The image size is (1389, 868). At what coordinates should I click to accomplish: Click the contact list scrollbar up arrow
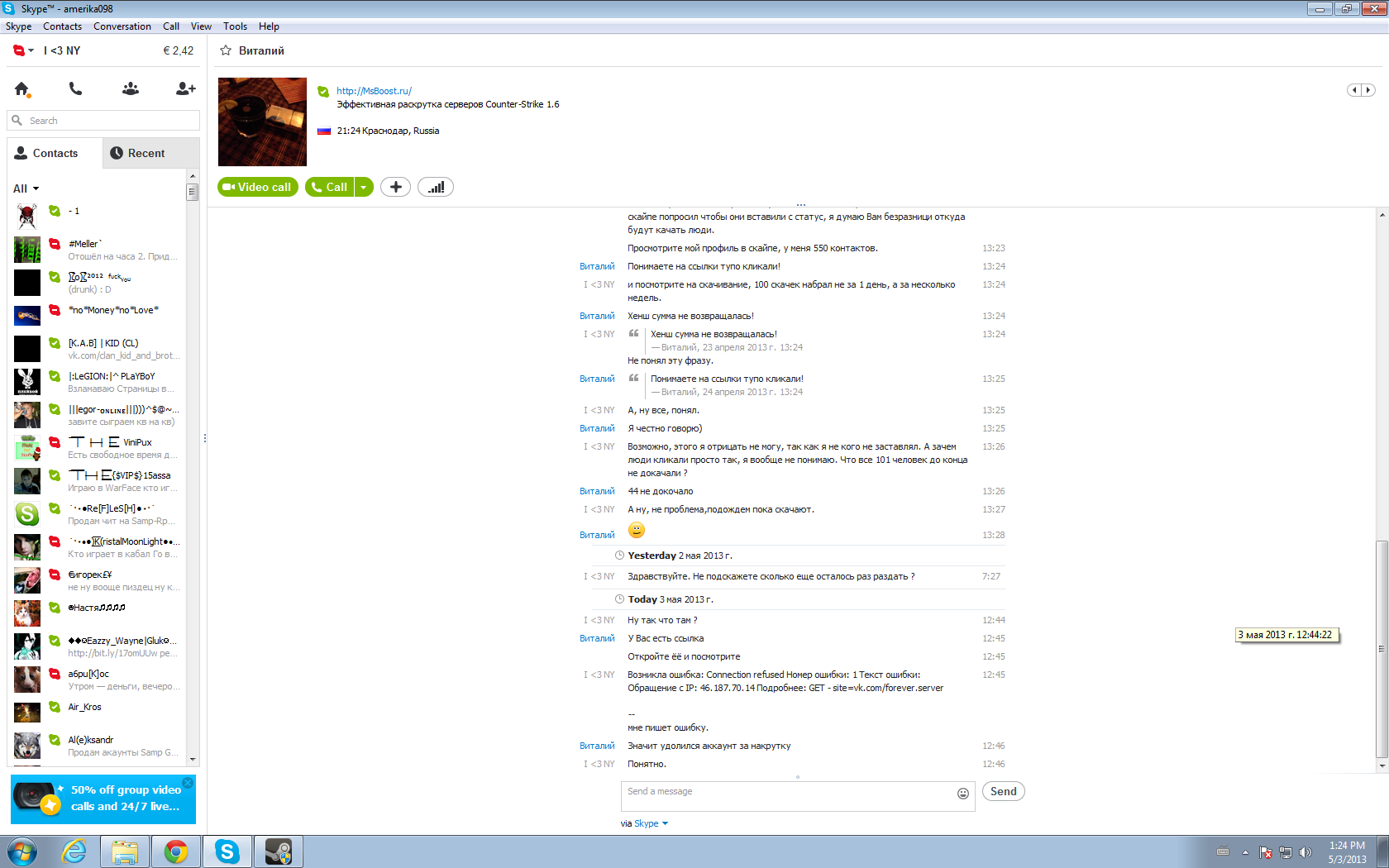pyautogui.click(x=193, y=176)
